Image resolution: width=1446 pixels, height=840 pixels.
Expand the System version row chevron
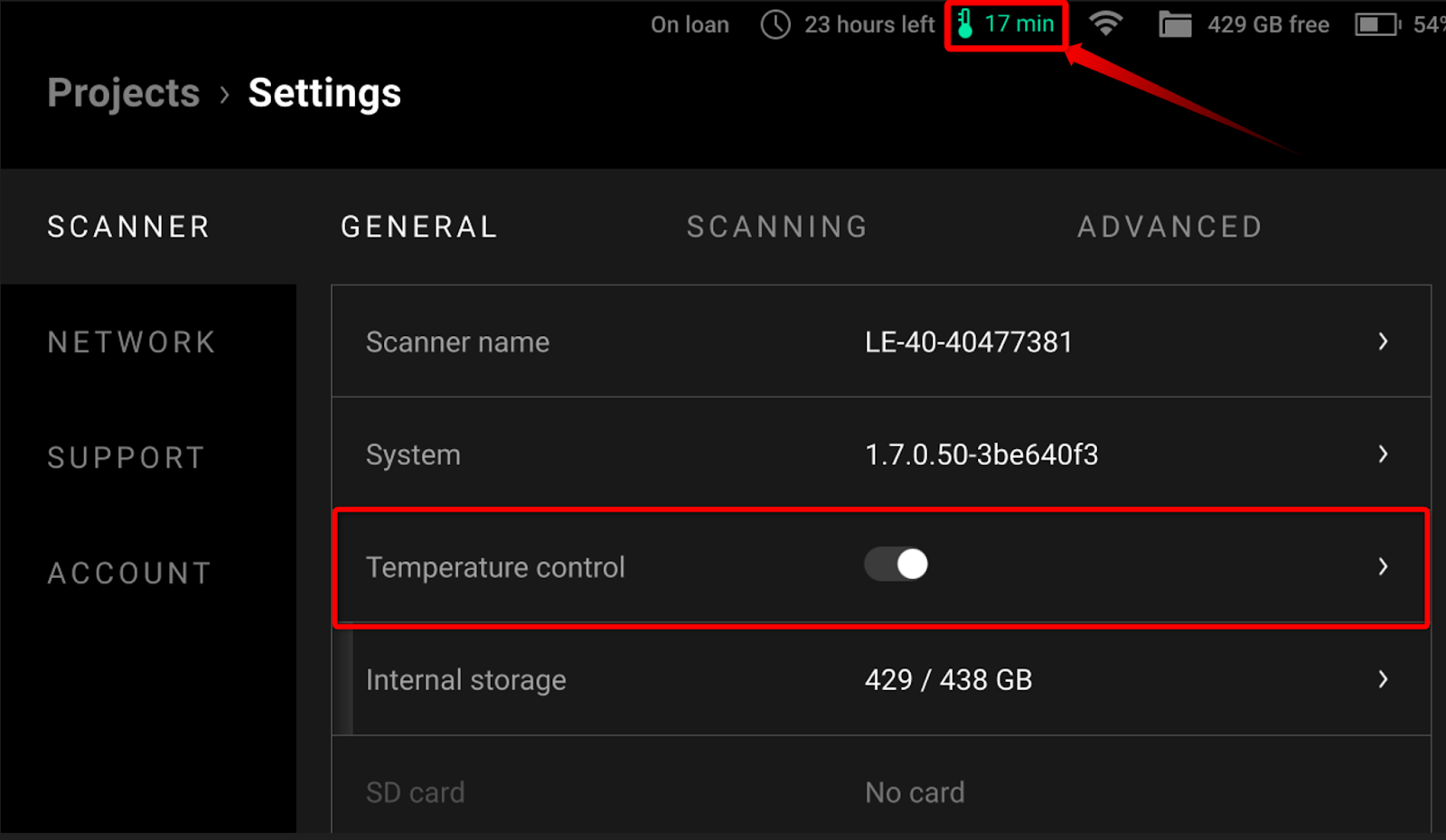[1383, 454]
